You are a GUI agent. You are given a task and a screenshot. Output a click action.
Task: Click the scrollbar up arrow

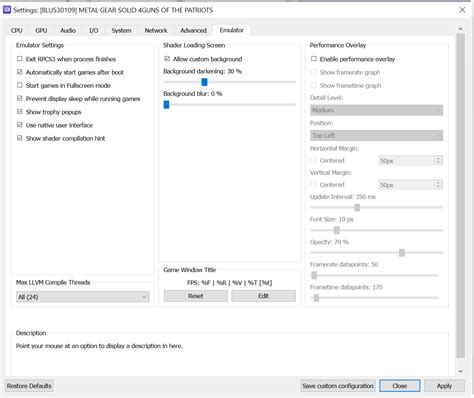pyautogui.click(x=460, y=29)
